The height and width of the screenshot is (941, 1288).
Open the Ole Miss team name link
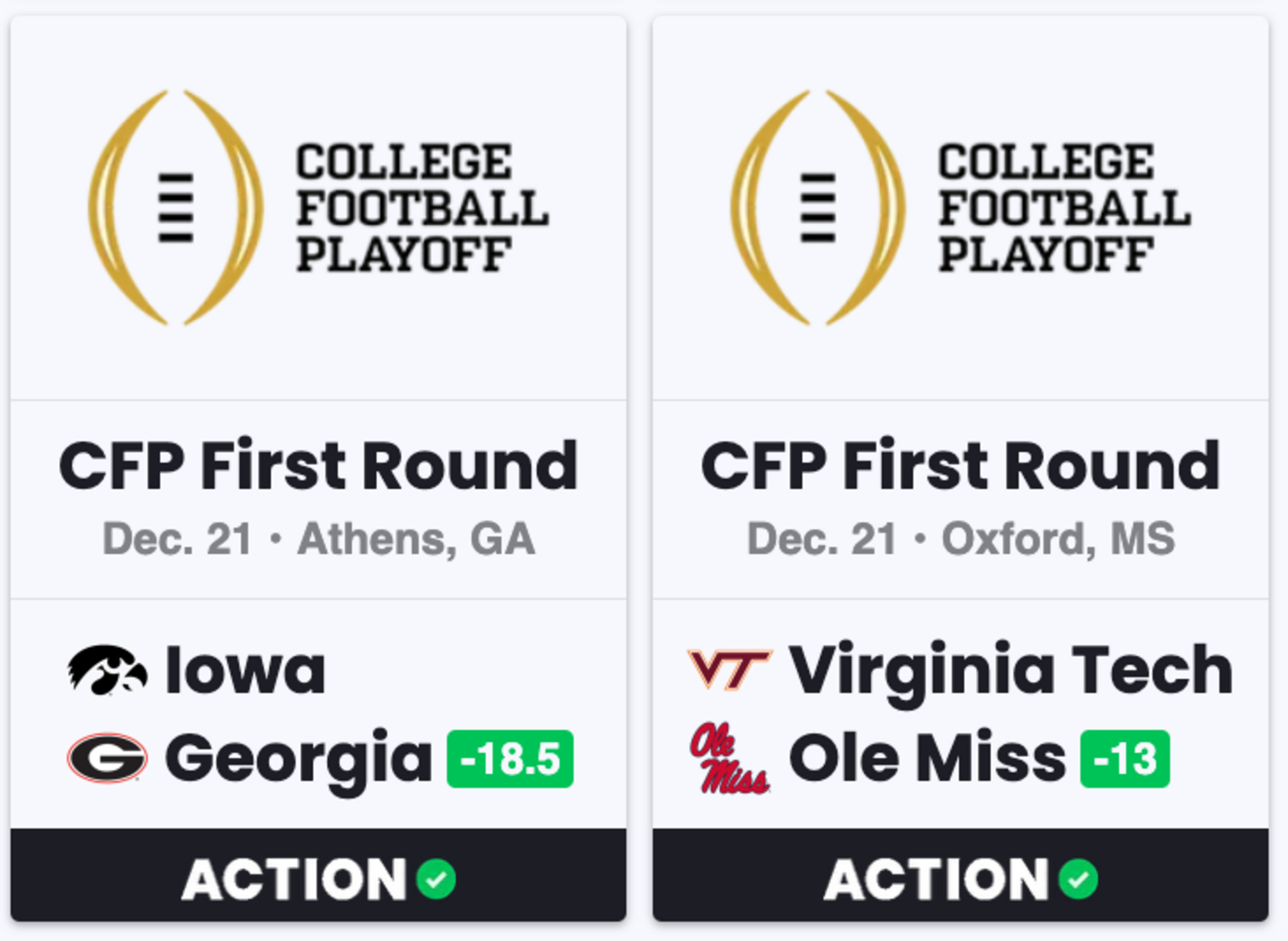[x=927, y=758]
